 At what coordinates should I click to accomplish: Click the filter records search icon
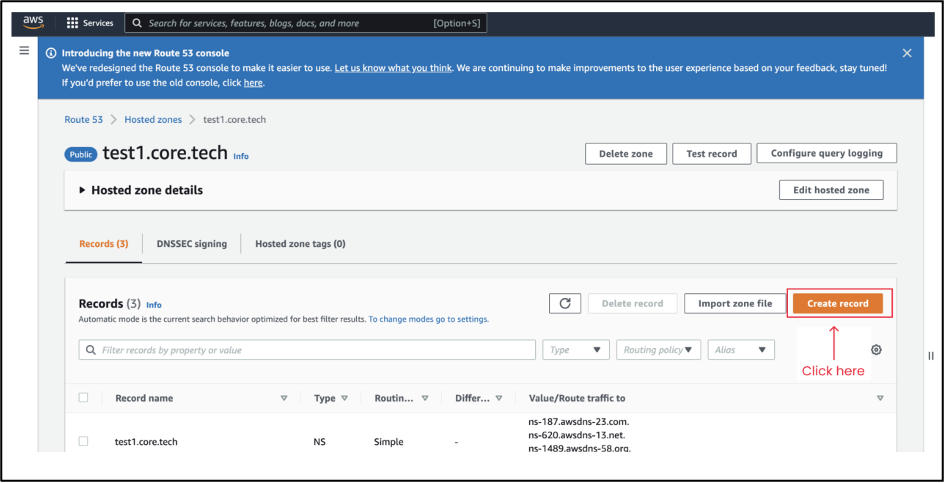(91, 350)
